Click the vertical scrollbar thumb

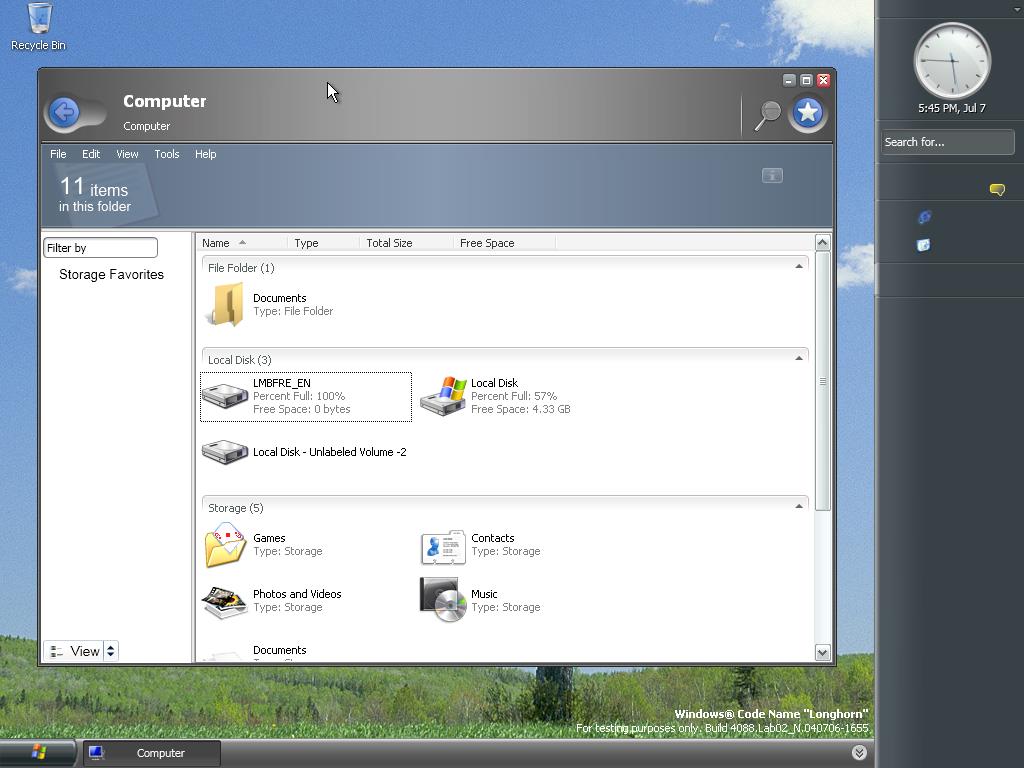coord(823,381)
